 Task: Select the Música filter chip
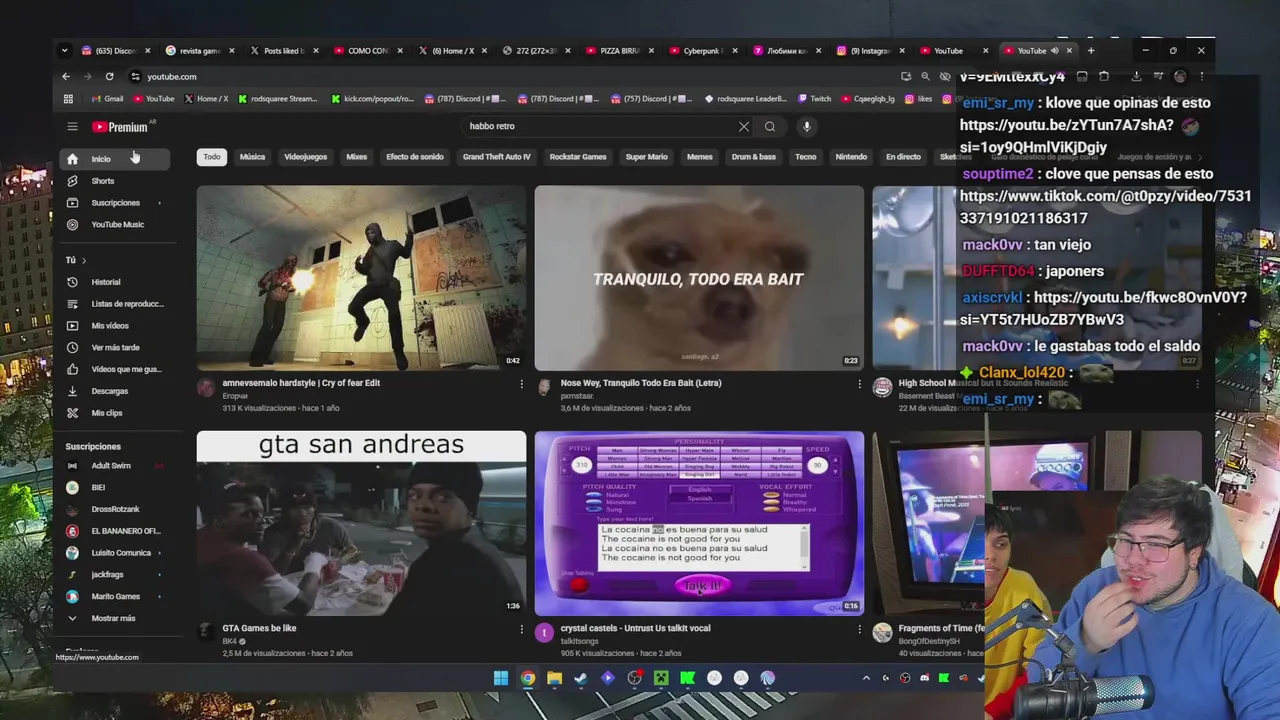point(252,157)
